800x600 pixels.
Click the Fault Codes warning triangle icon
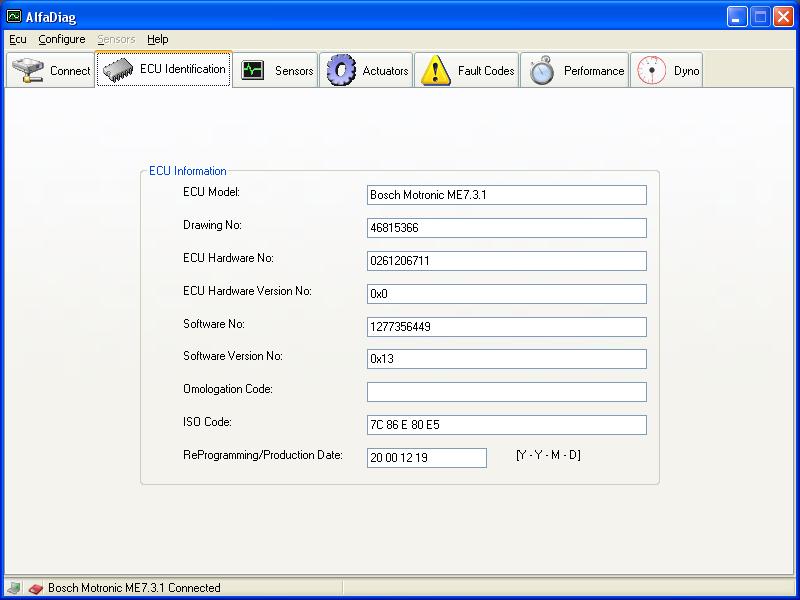point(435,70)
